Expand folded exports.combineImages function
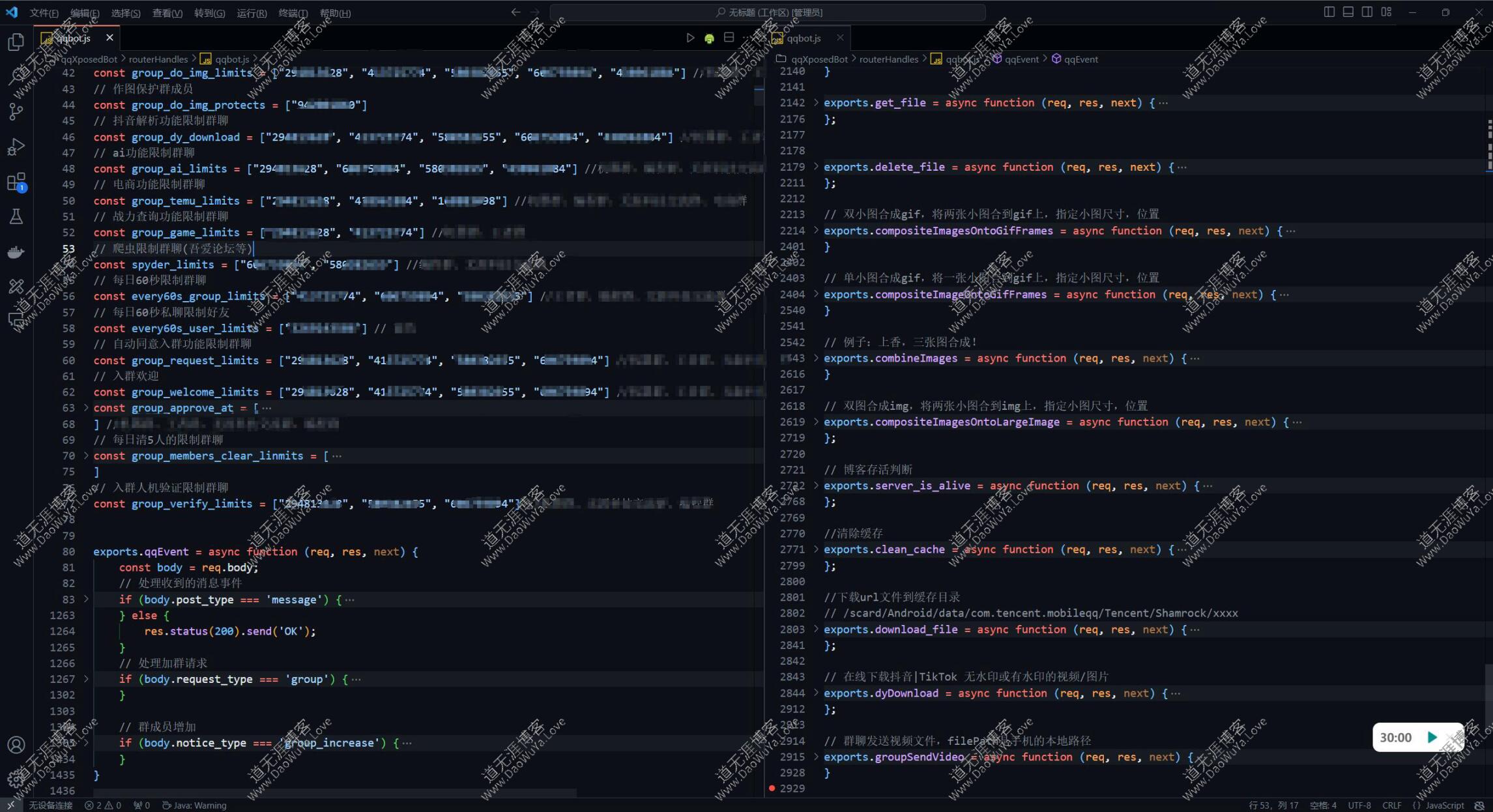 point(816,358)
